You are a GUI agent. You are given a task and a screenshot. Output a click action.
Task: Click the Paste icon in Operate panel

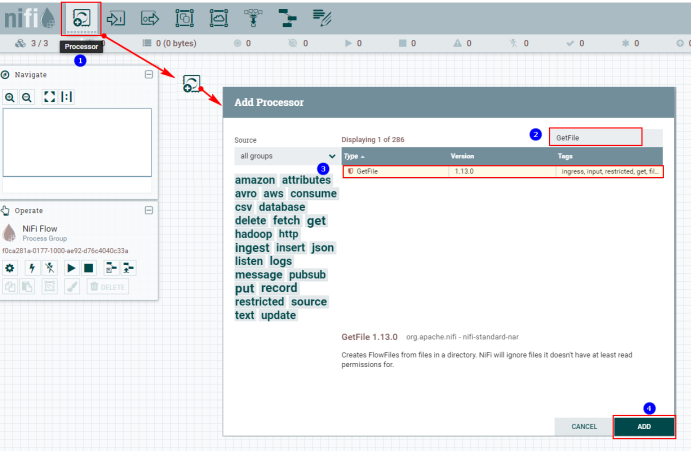[27, 287]
